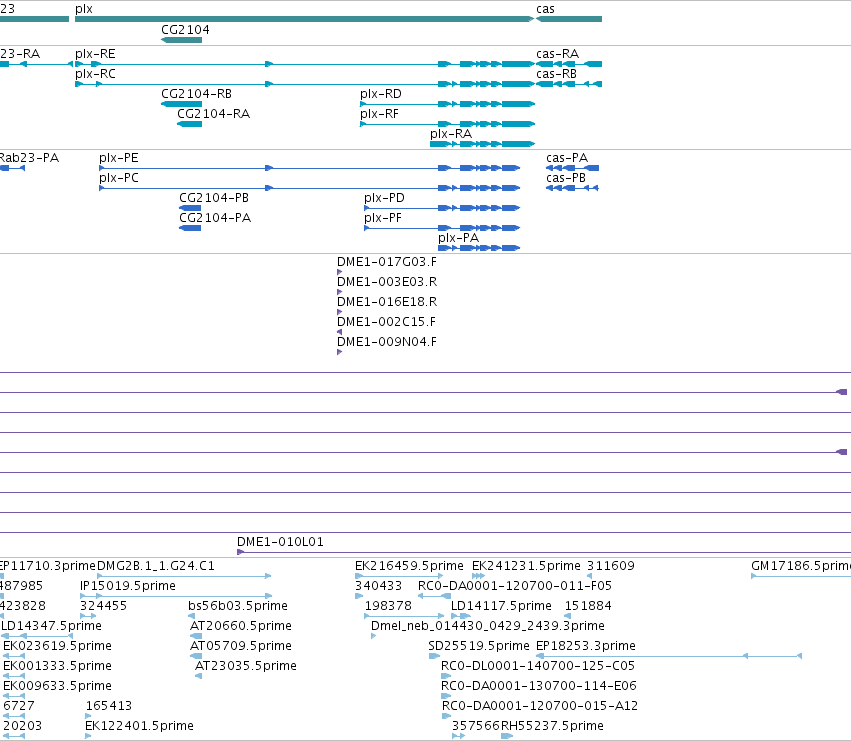Click the DME1-010L01 feature label

pyautogui.click(x=280, y=542)
